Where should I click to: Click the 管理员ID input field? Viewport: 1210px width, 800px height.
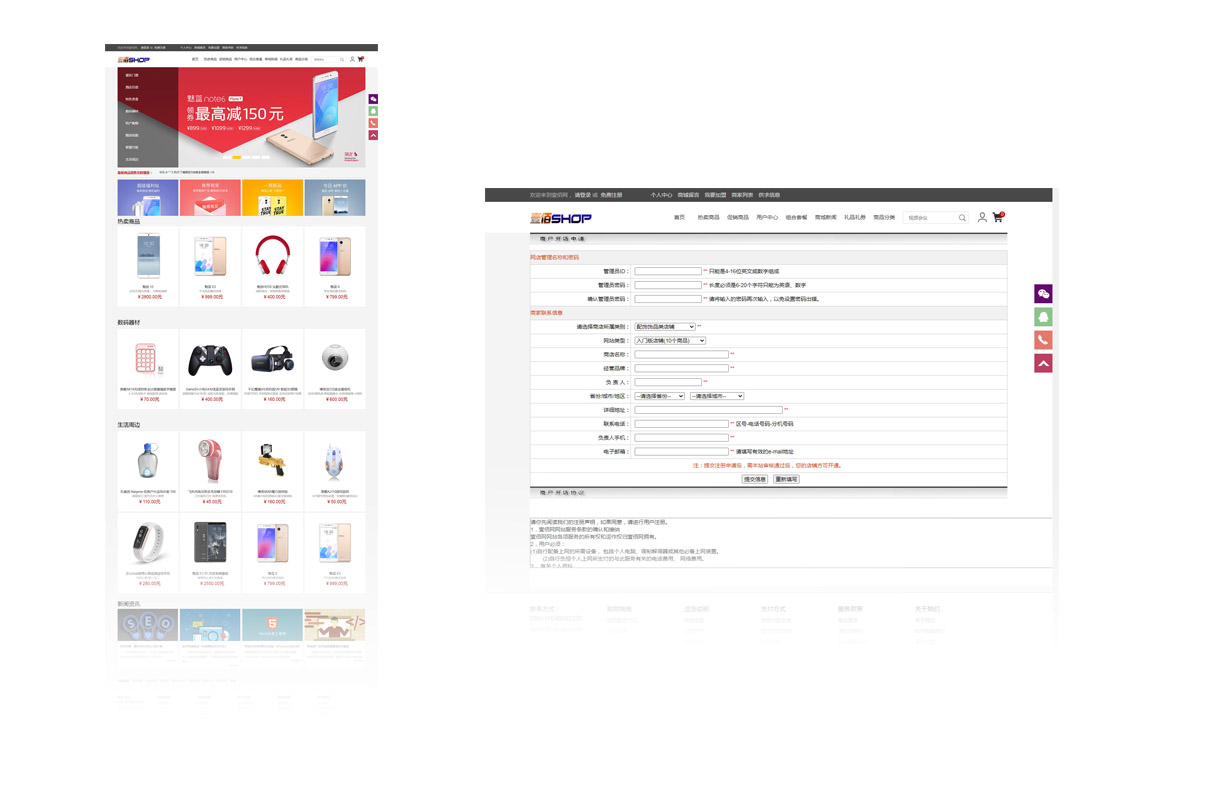668,271
